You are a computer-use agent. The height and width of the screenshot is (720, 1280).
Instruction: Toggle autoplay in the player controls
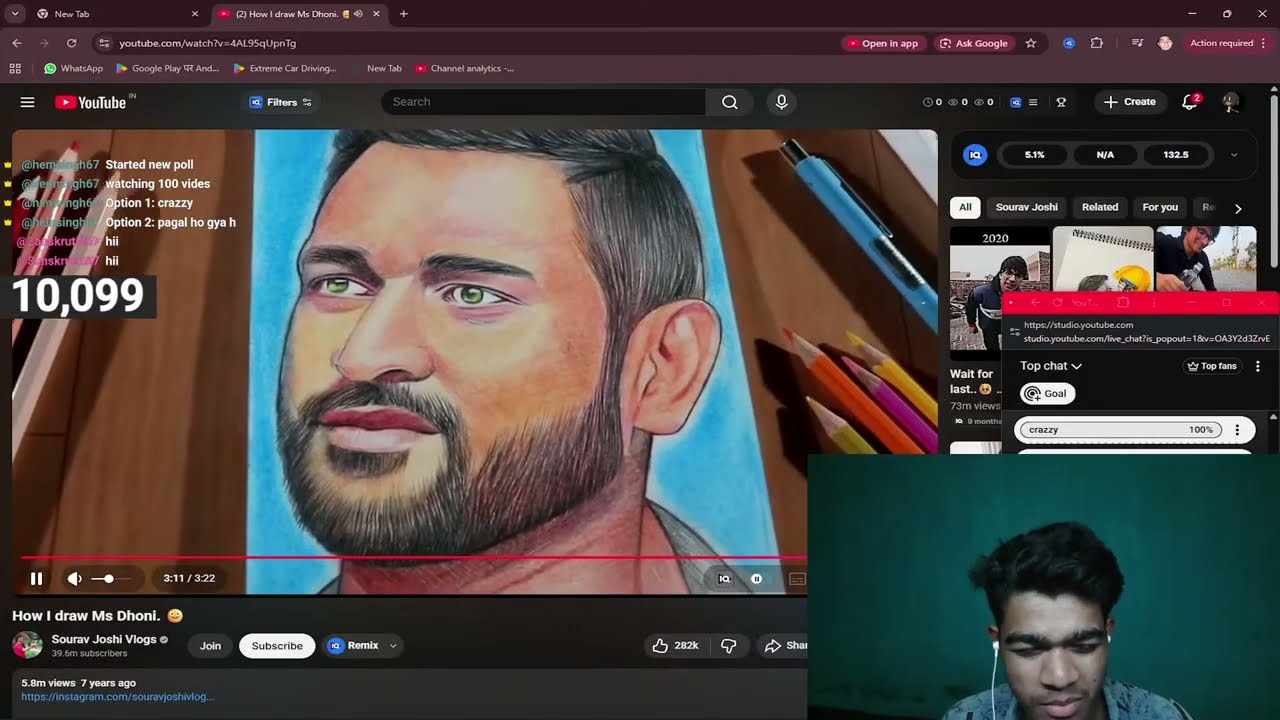tap(757, 578)
